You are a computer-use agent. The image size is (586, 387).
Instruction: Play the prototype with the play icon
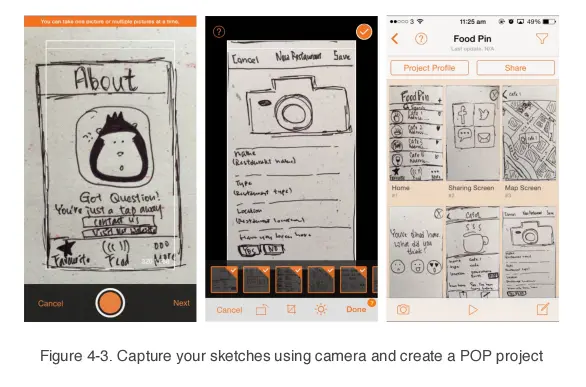pyautogui.click(x=473, y=310)
